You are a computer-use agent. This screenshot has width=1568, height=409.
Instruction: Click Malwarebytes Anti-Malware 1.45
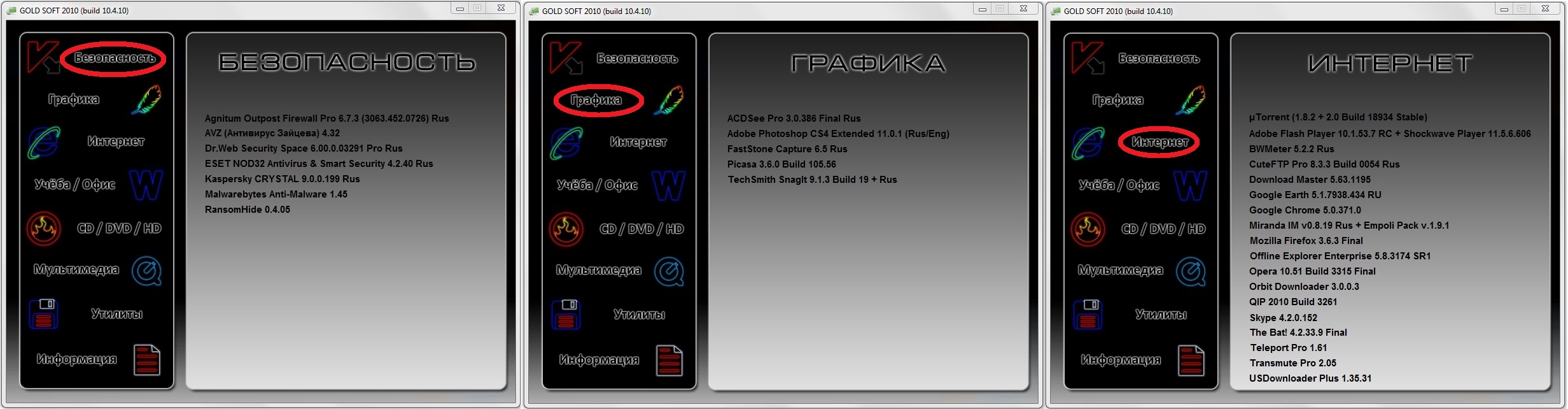(276, 194)
